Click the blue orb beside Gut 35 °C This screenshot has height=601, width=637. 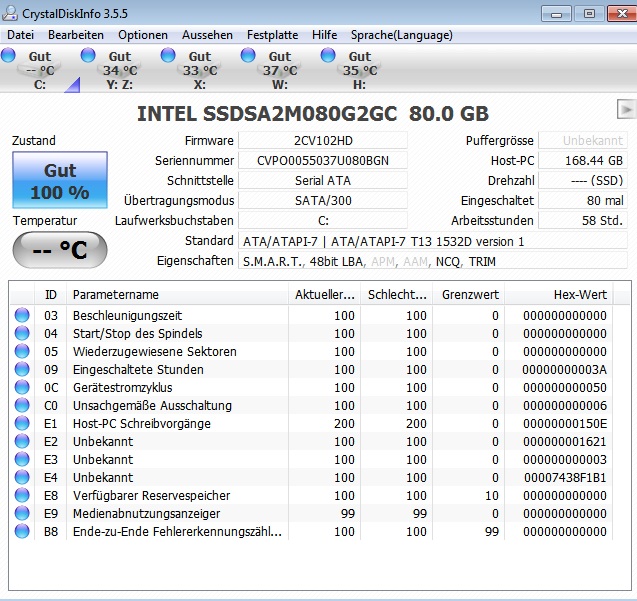(328, 55)
